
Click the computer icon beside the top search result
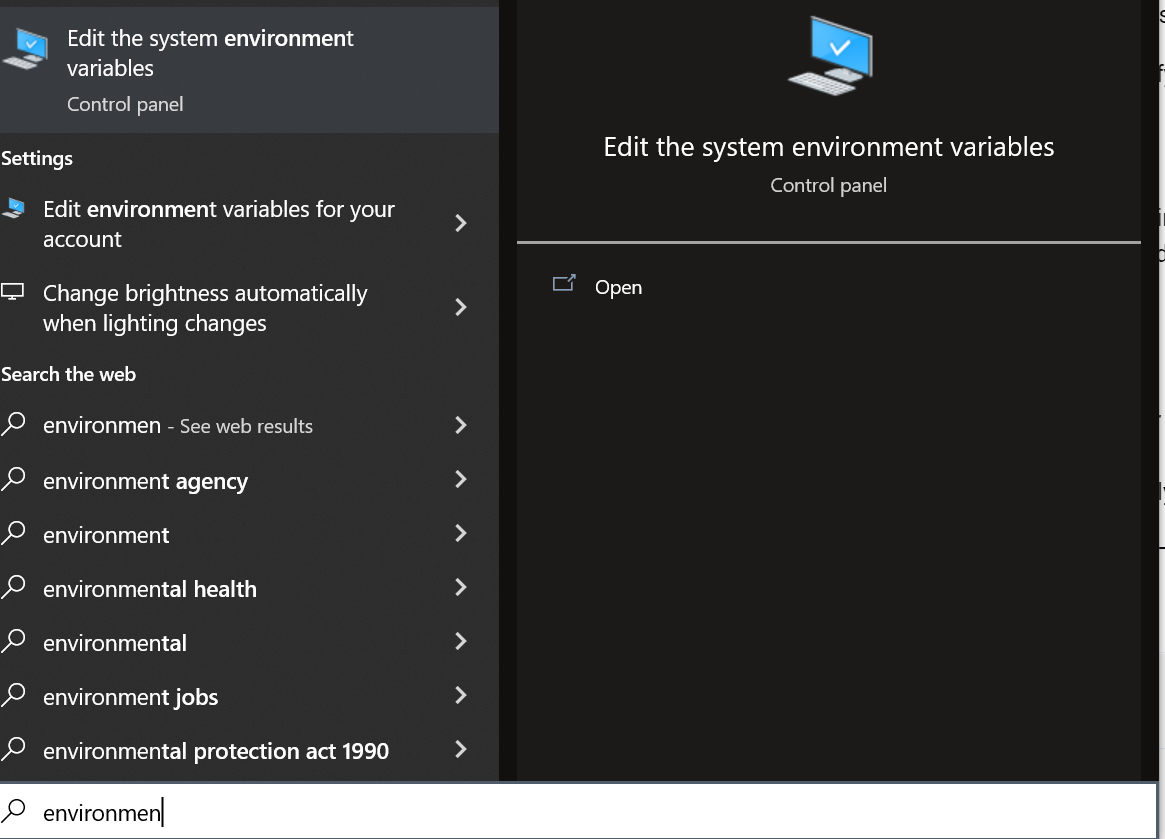tap(24, 49)
